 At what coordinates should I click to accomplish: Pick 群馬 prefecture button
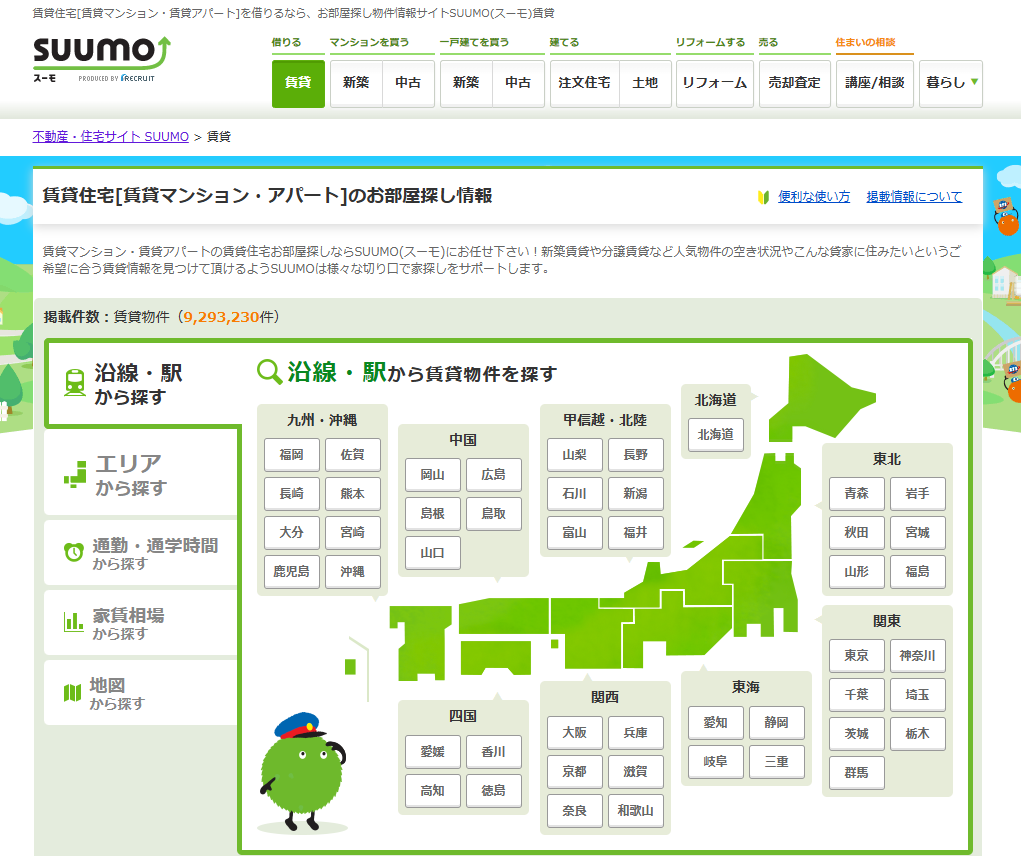(856, 773)
